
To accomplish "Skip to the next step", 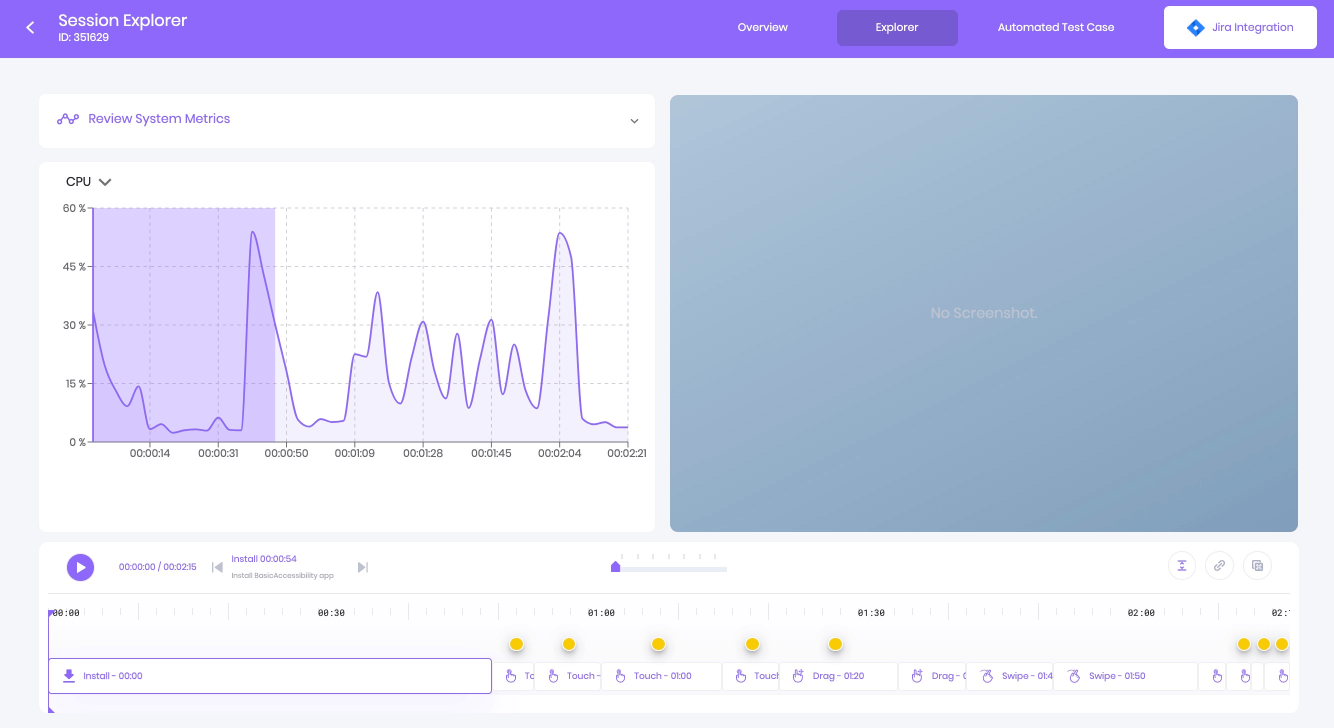I will pos(363,568).
